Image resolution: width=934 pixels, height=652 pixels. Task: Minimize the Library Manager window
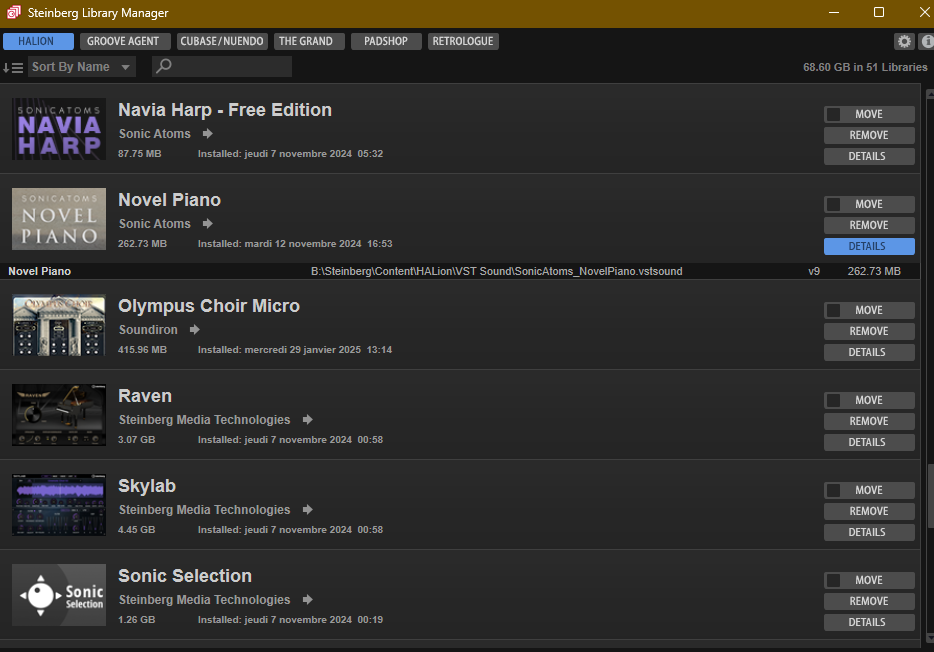click(834, 13)
